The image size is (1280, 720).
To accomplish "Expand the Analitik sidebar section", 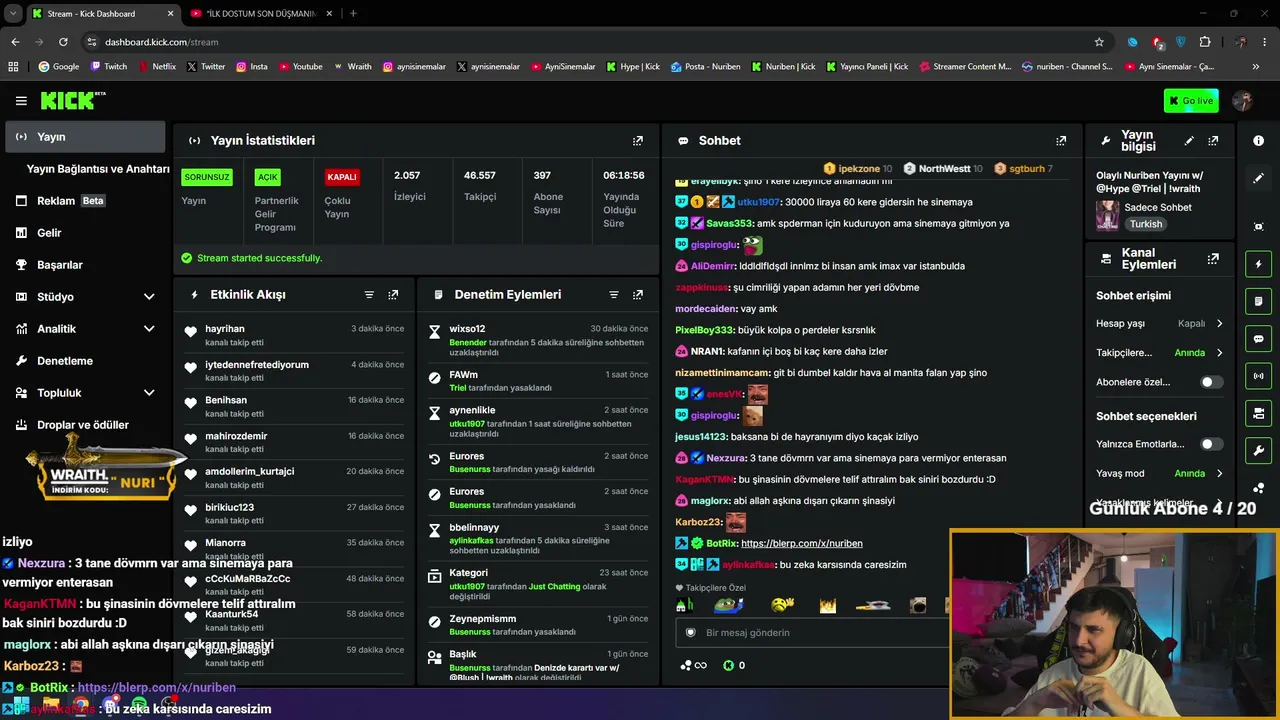I will pyautogui.click(x=149, y=329).
